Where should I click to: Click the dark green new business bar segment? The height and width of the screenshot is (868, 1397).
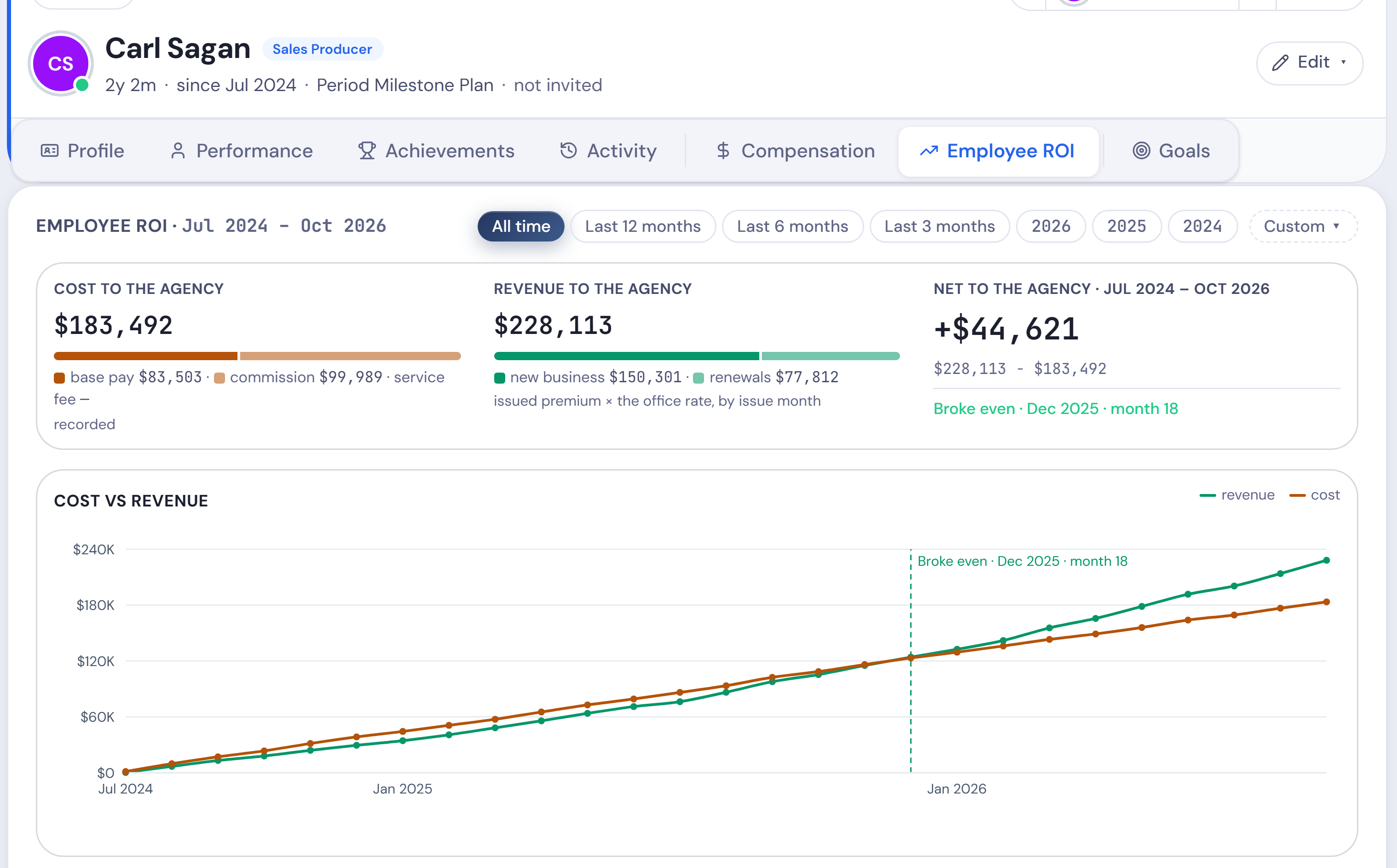pyautogui.click(x=626, y=356)
